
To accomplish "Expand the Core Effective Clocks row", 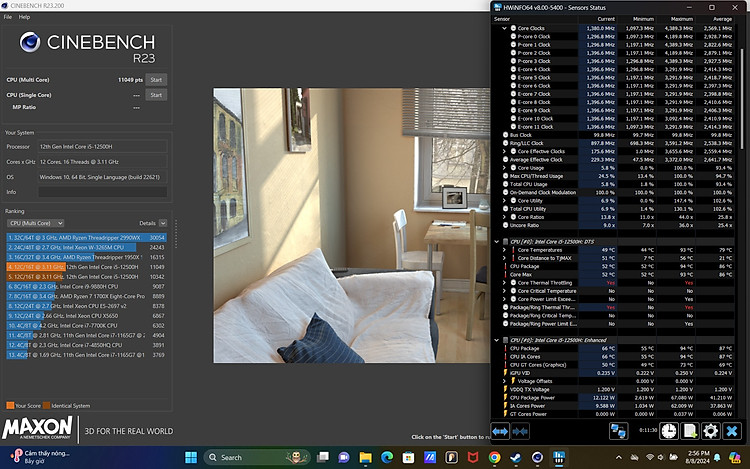I will [504, 152].
